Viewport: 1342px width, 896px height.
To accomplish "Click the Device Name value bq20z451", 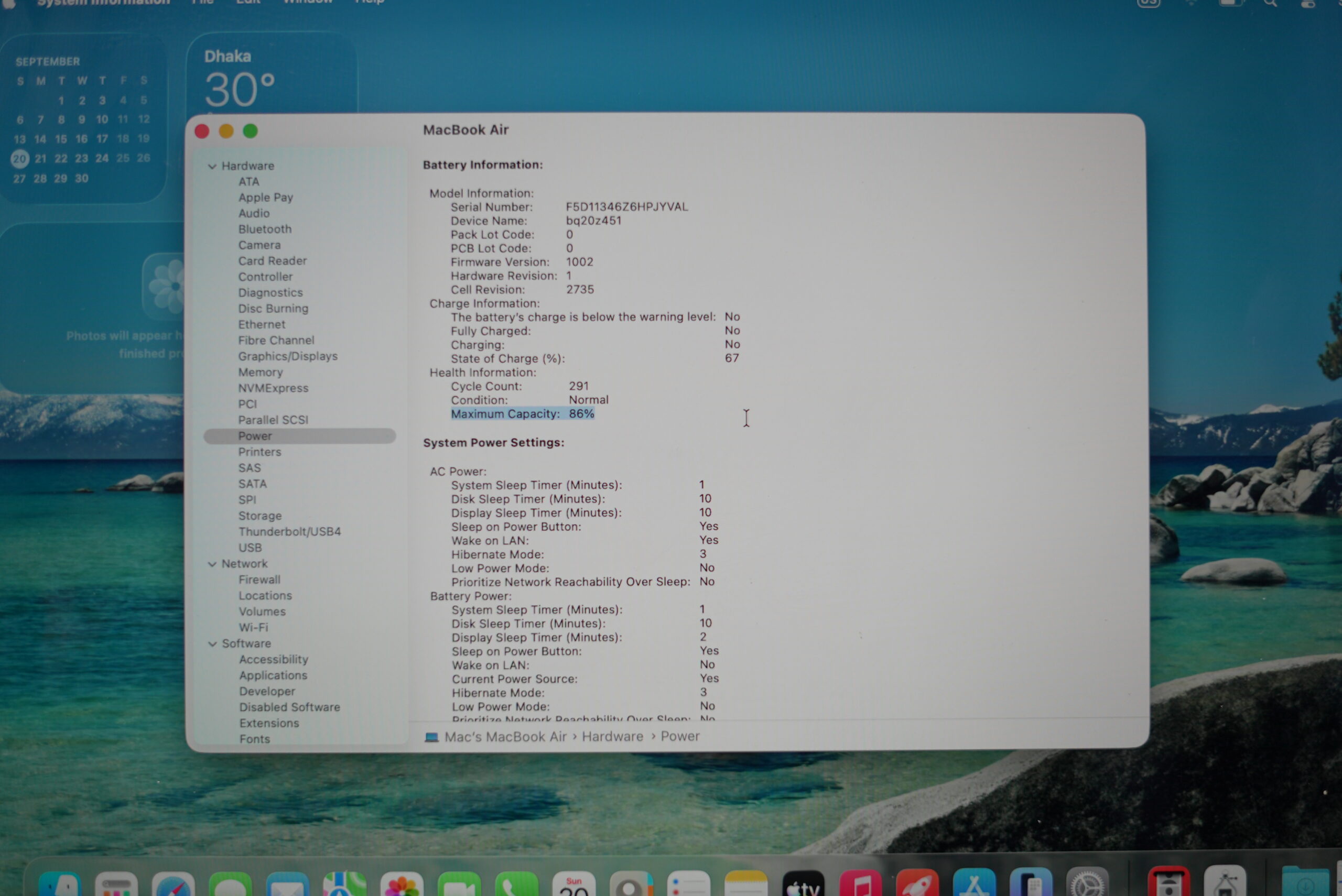I will (593, 221).
